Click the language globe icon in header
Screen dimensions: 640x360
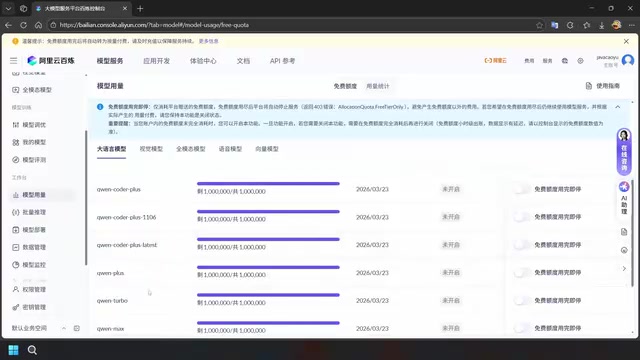[x=565, y=61]
